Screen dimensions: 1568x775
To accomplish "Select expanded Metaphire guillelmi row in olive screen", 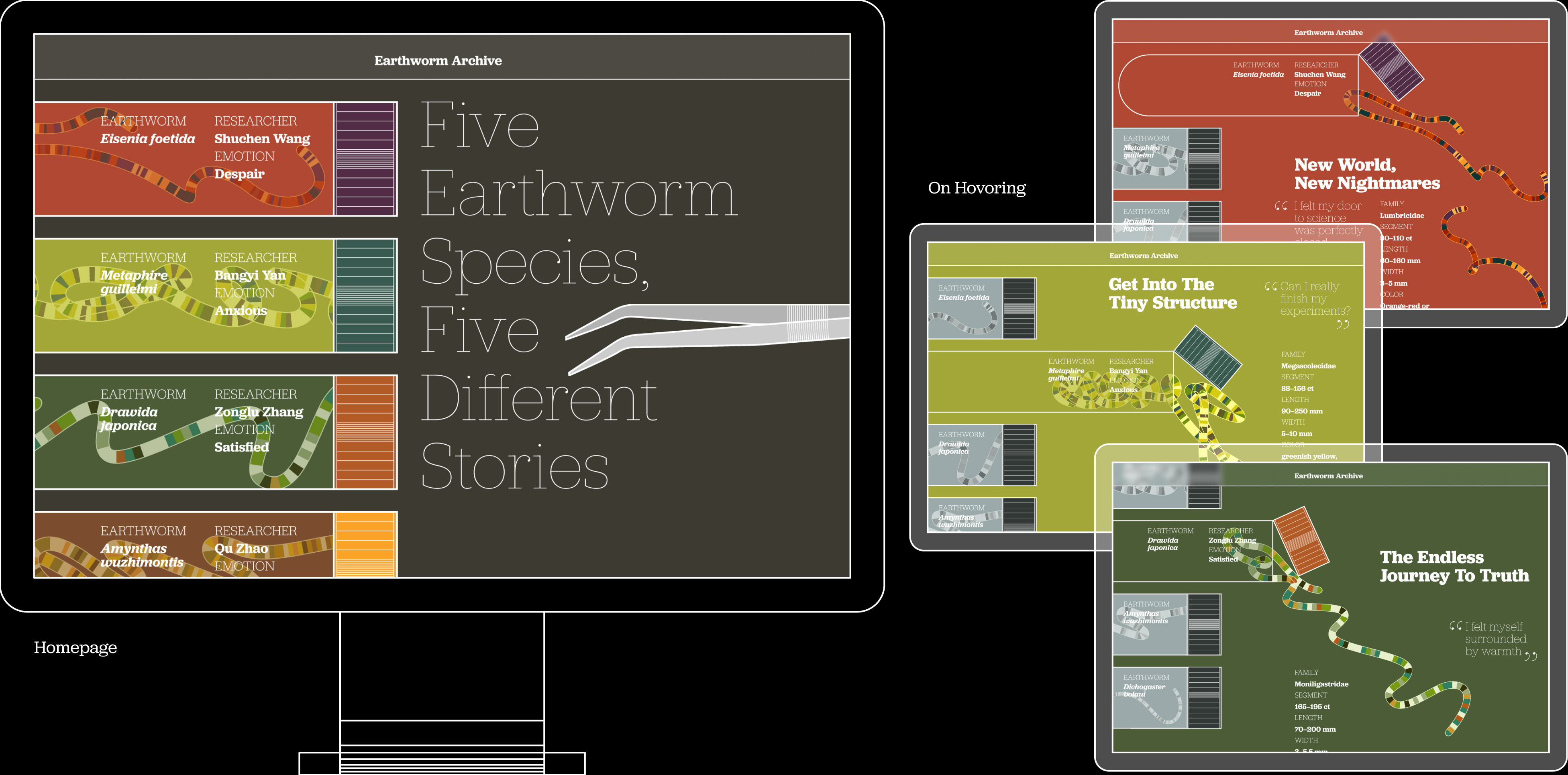I will 1050,381.
